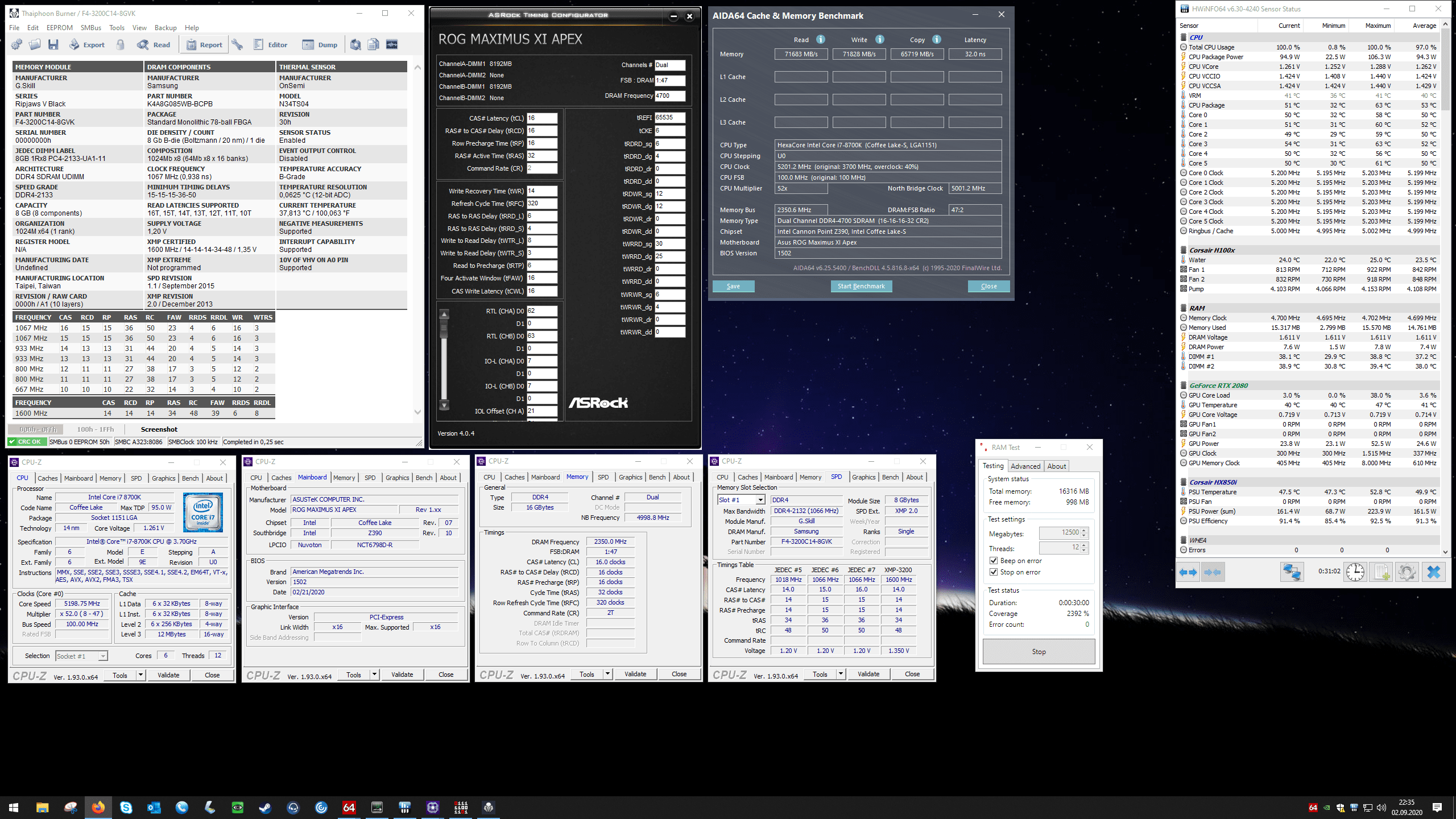
Task: Click the Dump toolbar button
Action: click(320, 44)
